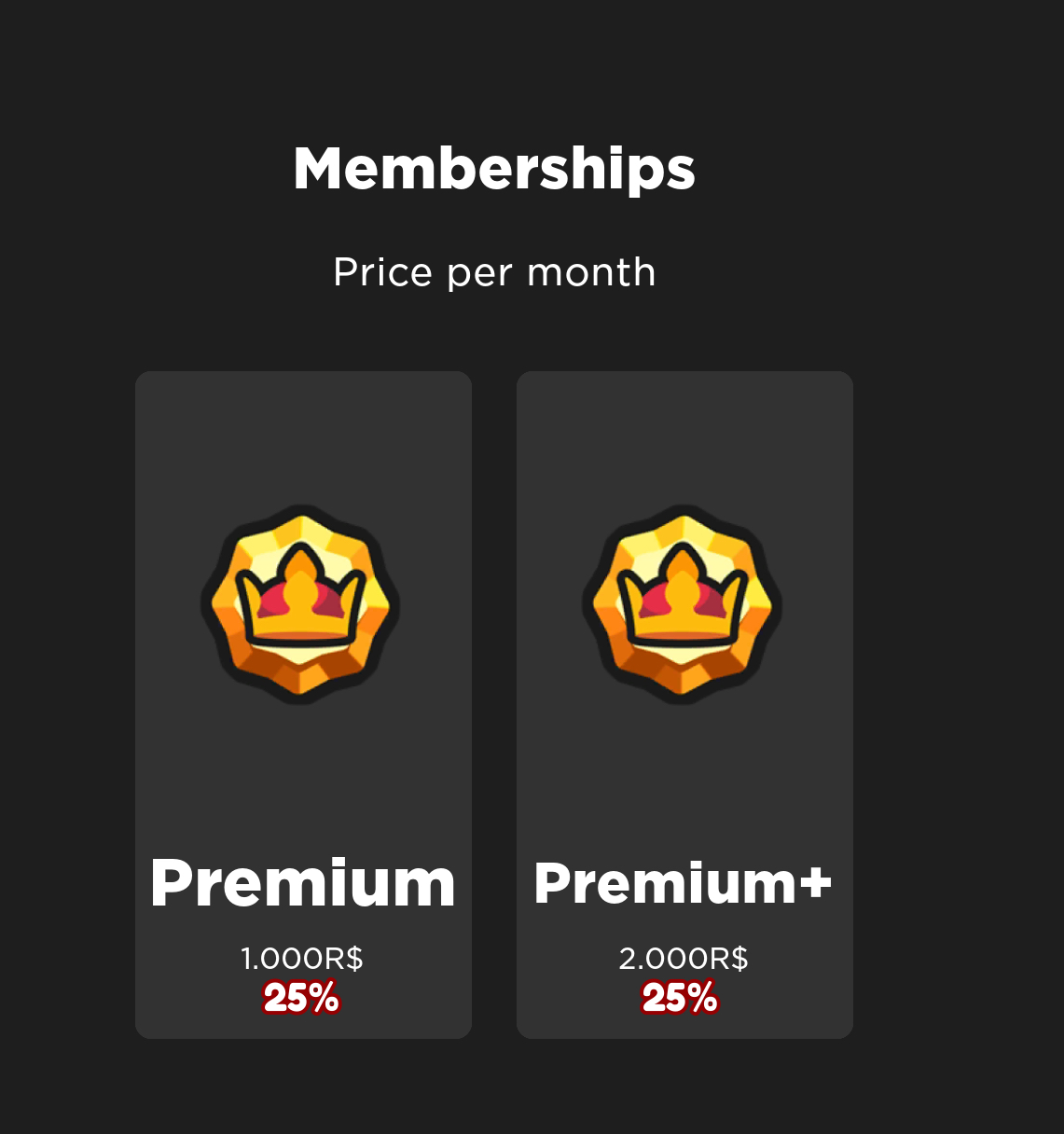Select the Premium+ membership card
This screenshot has height=1134, width=1064.
(x=684, y=705)
